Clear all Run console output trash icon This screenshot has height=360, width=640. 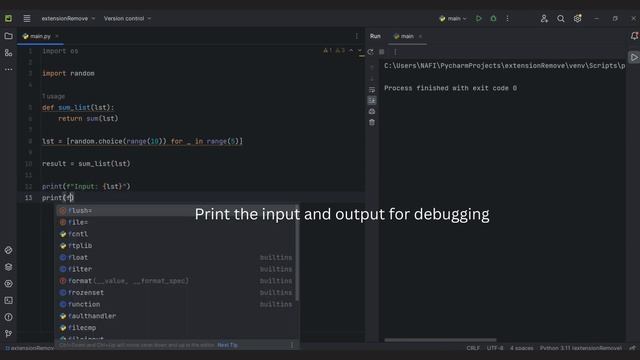372,122
